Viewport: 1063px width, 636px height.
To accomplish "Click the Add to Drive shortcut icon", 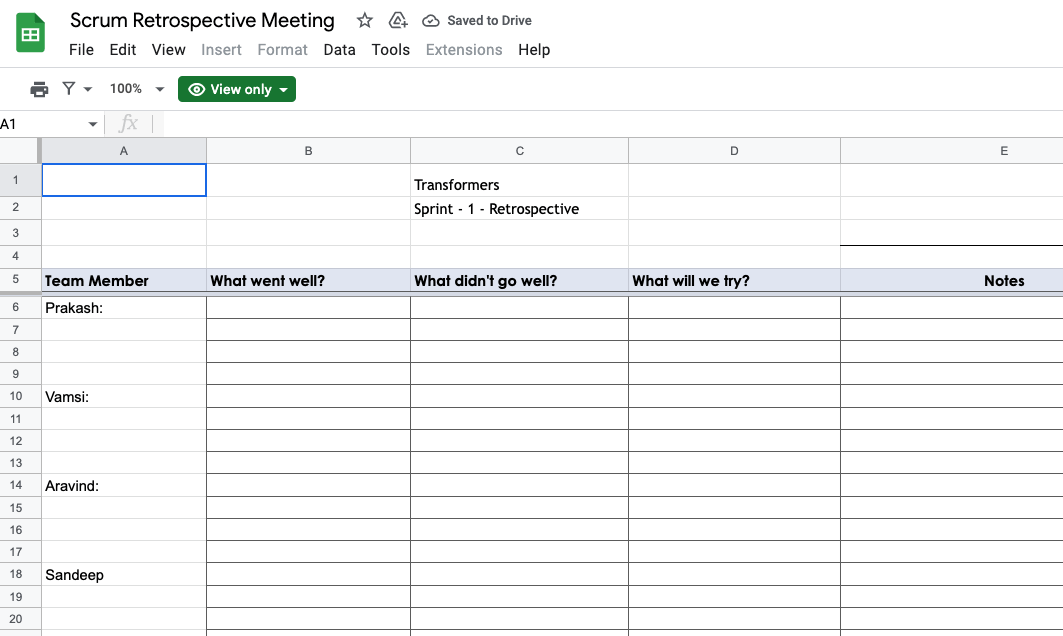I will pyautogui.click(x=398, y=21).
